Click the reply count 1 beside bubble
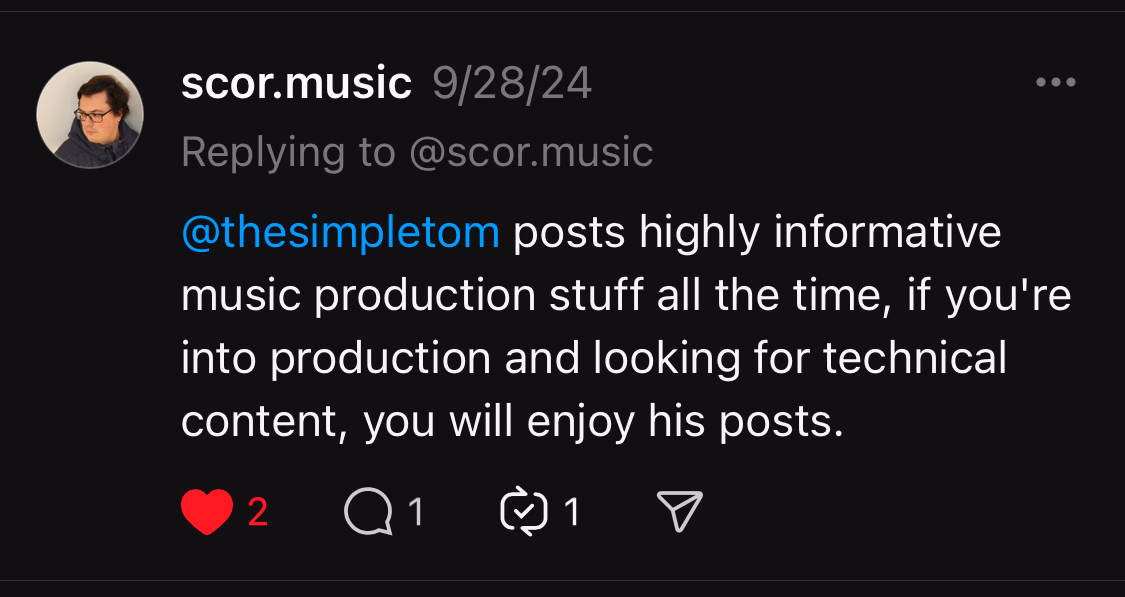This screenshot has height=597, width=1125. [416, 513]
